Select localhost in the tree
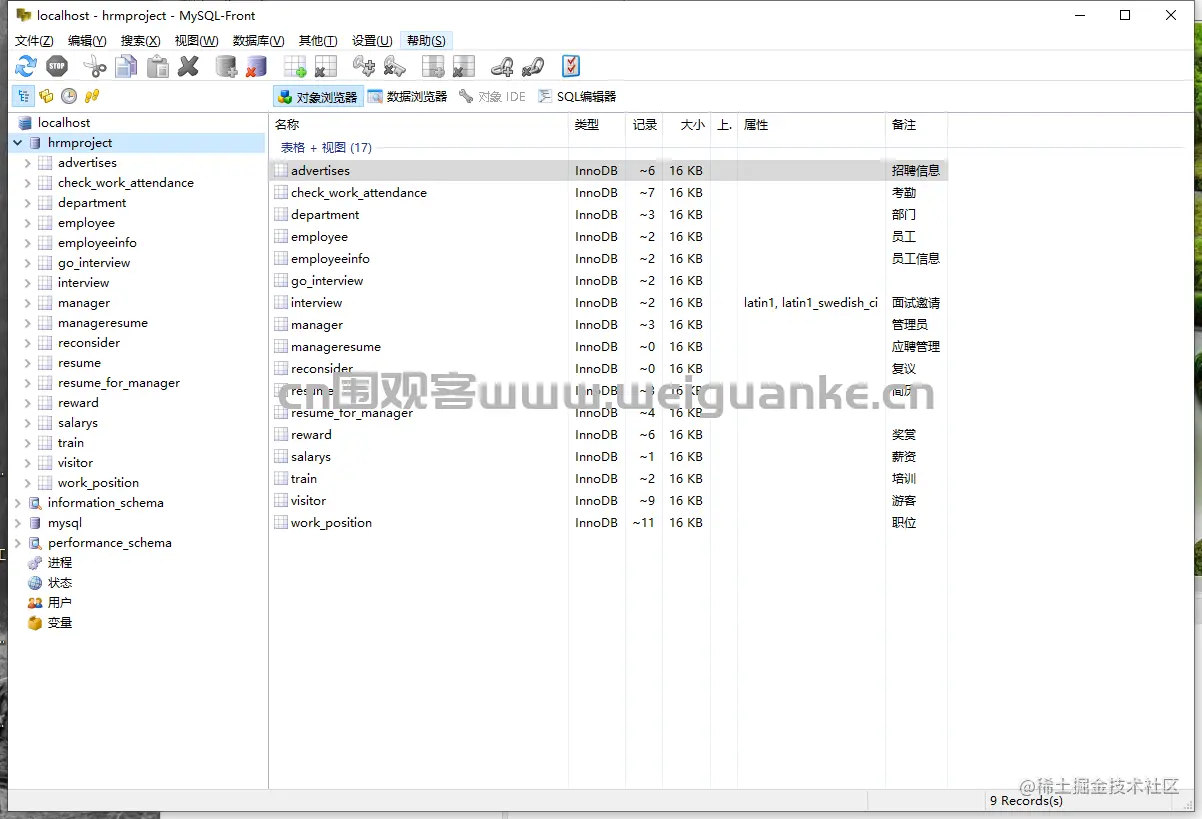 (63, 123)
